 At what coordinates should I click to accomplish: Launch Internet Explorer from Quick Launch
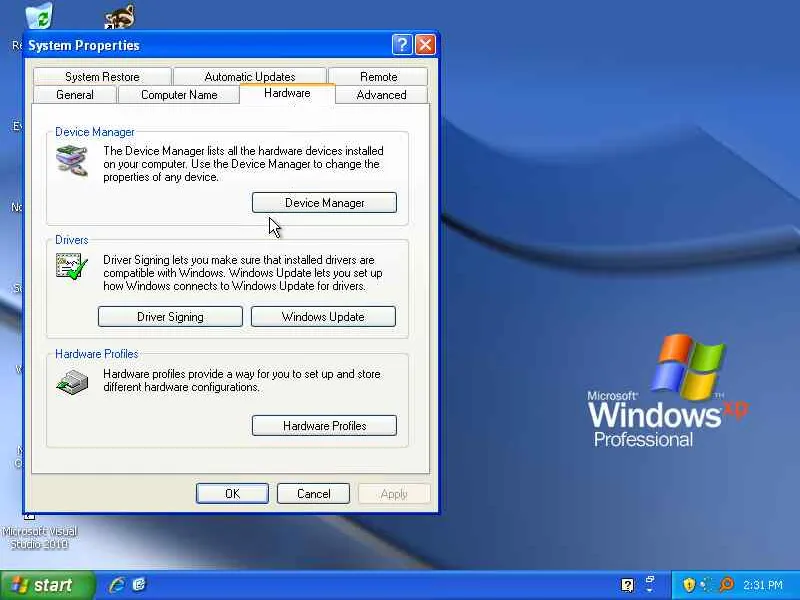click(116, 585)
